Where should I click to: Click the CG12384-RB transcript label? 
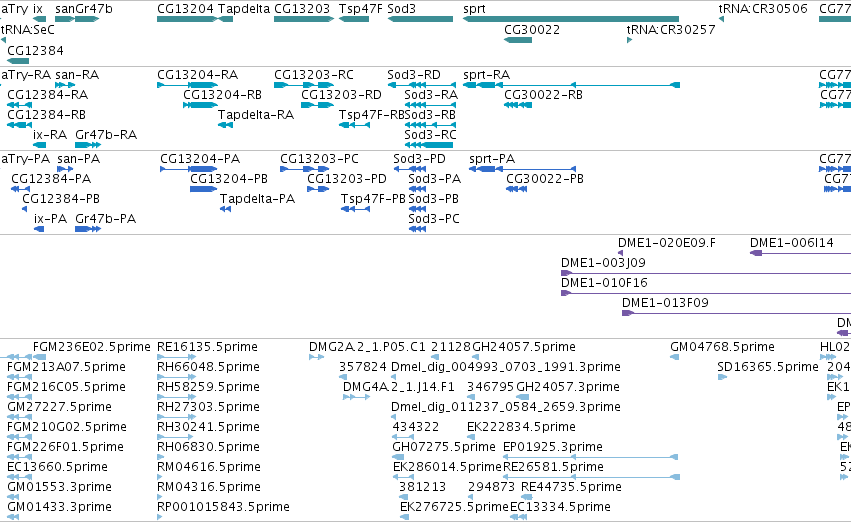[x=47, y=115]
